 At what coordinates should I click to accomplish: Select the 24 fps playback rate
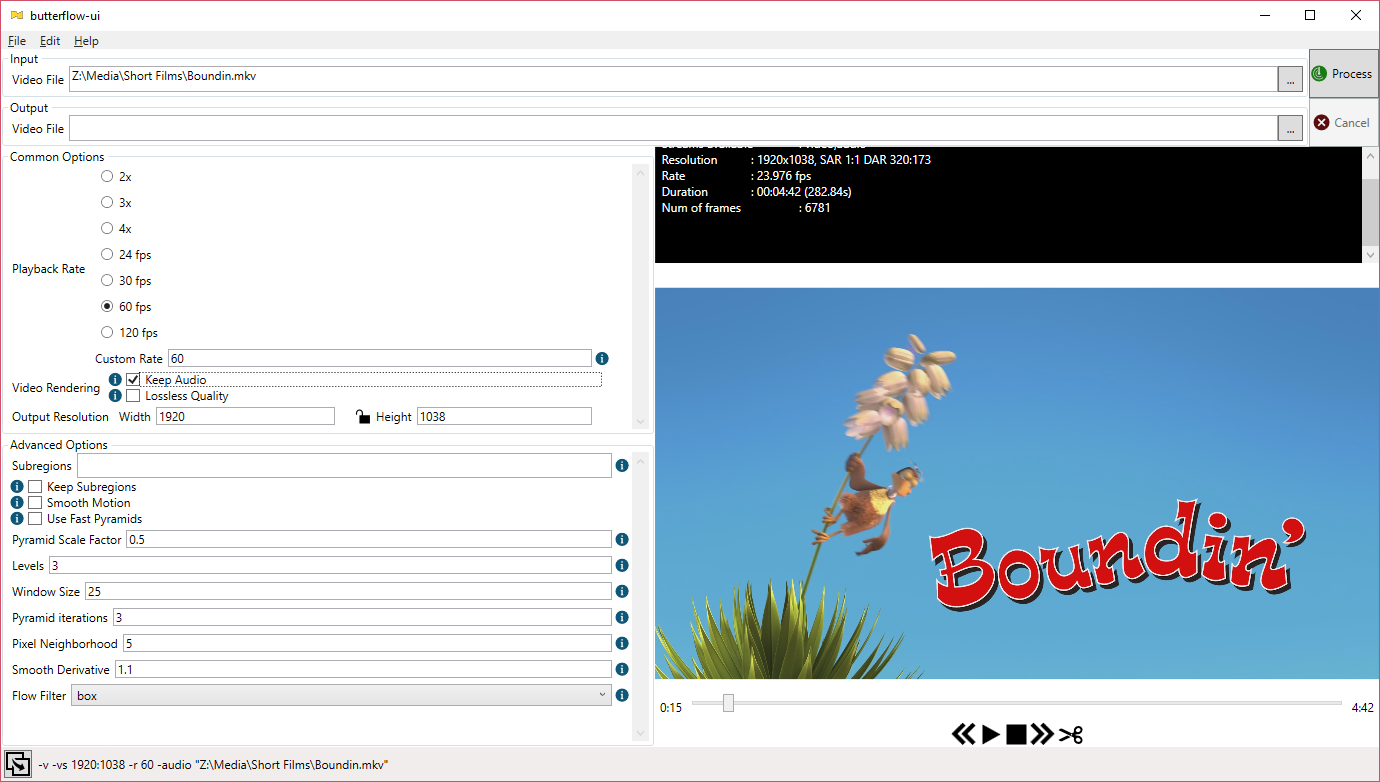click(107, 255)
